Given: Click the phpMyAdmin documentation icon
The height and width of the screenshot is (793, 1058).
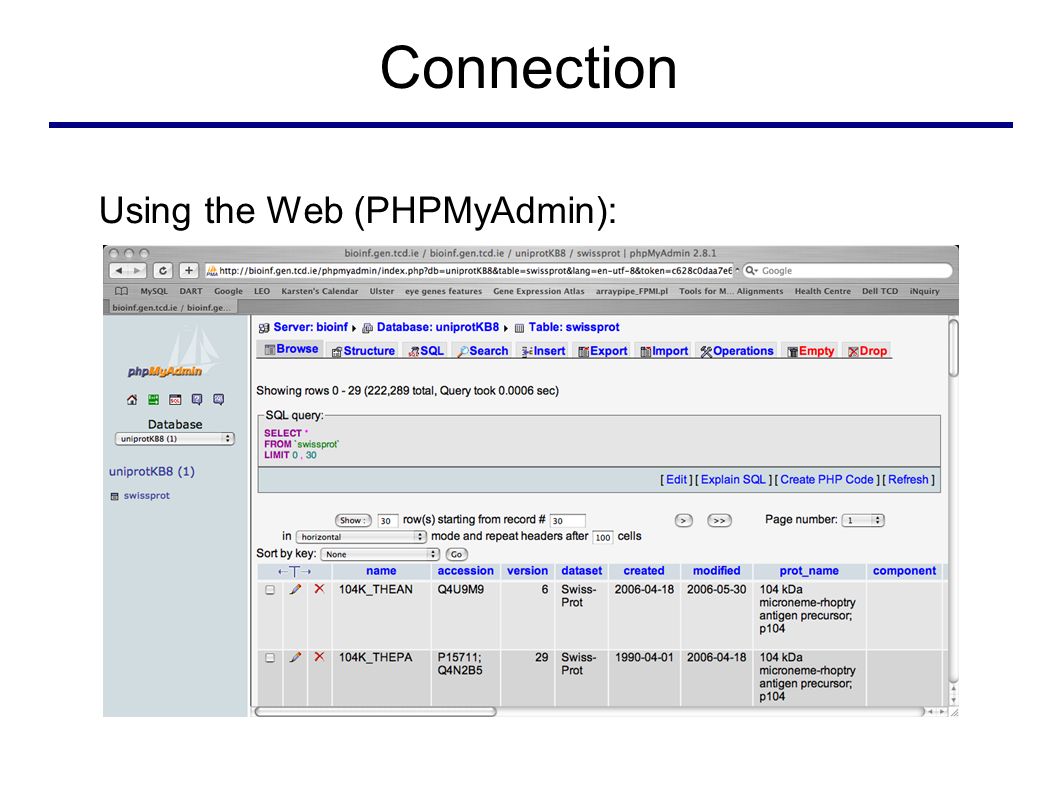Looking at the screenshot, I should [197, 400].
